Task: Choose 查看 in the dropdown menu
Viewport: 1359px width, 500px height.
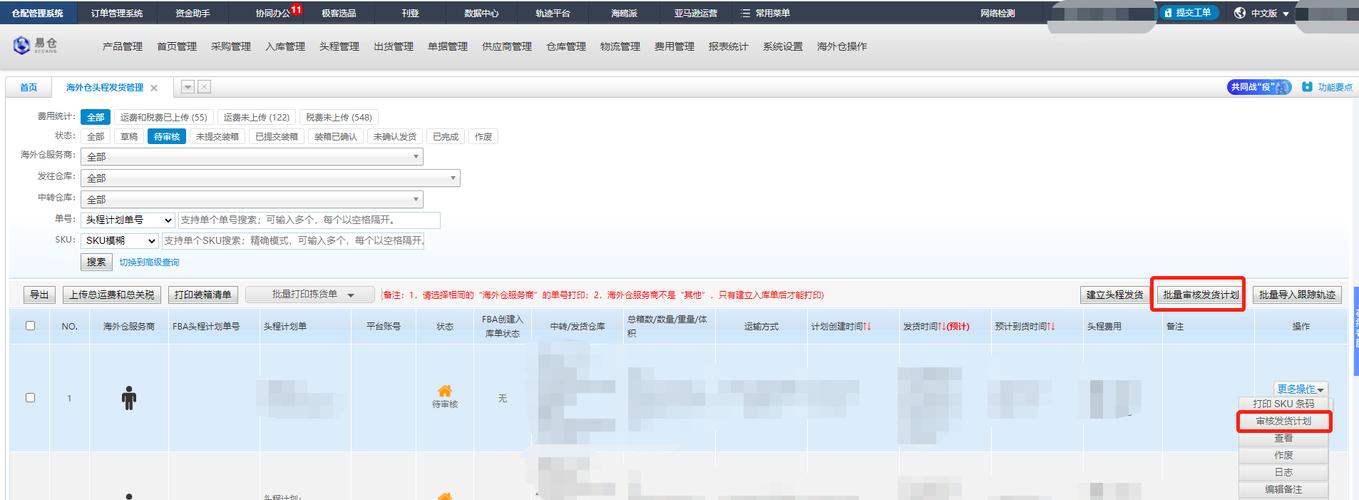Action: [x=1283, y=438]
